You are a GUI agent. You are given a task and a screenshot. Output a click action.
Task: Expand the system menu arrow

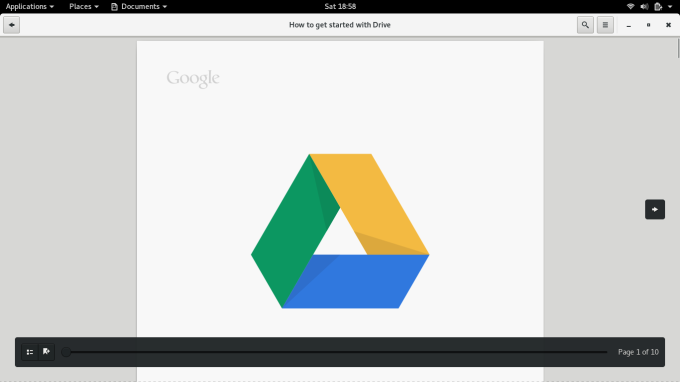tap(670, 7)
